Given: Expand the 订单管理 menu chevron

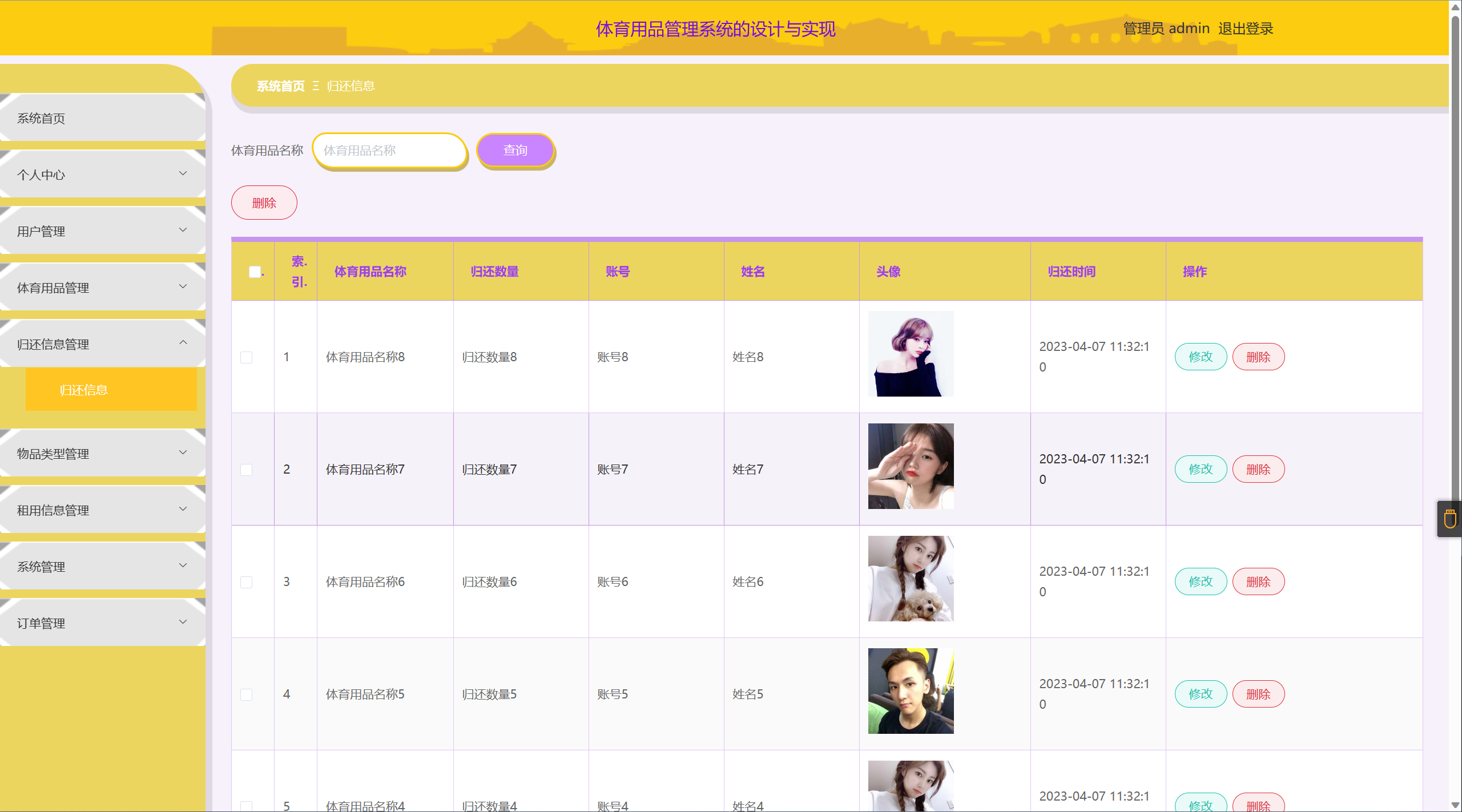Looking at the screenshot, I should (x=183, y=622).
